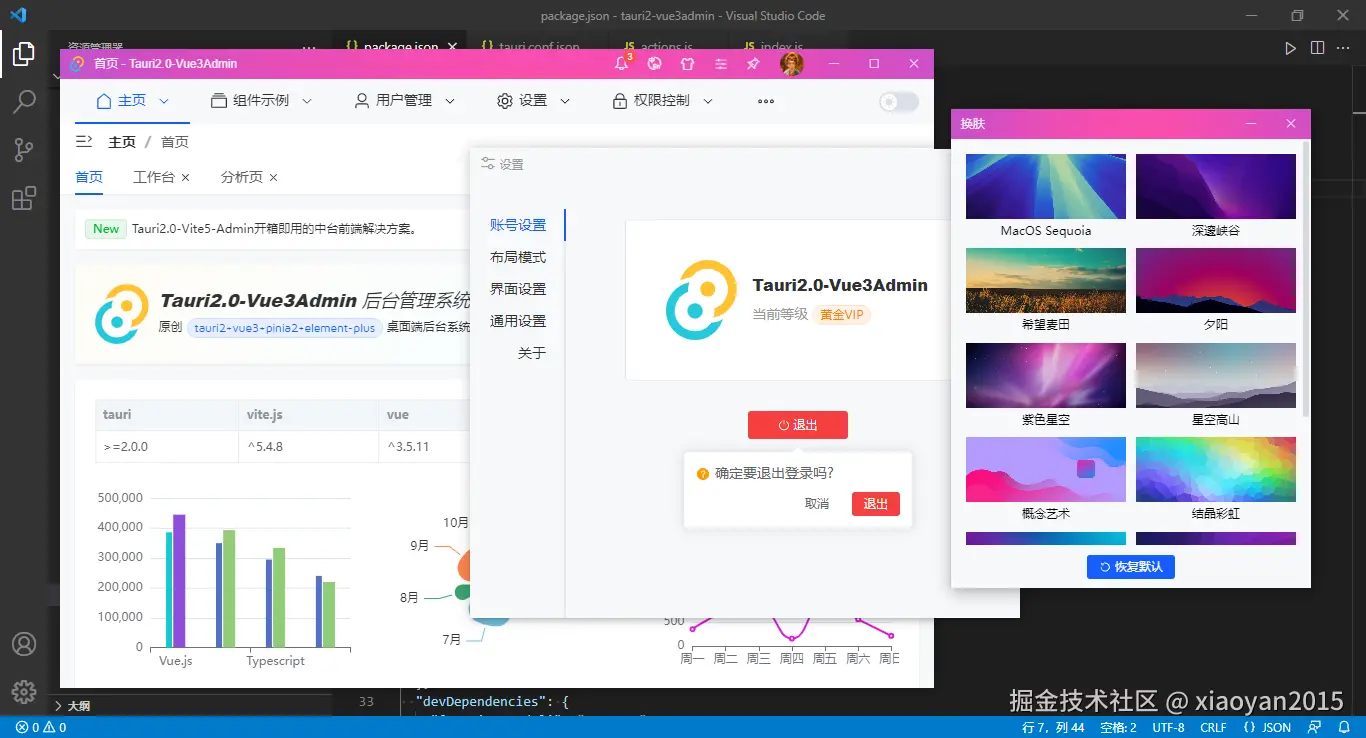Click the 恢复默认 button in skin window
The width and height of the screenshot is (1366, 738).
(1131, 567)
